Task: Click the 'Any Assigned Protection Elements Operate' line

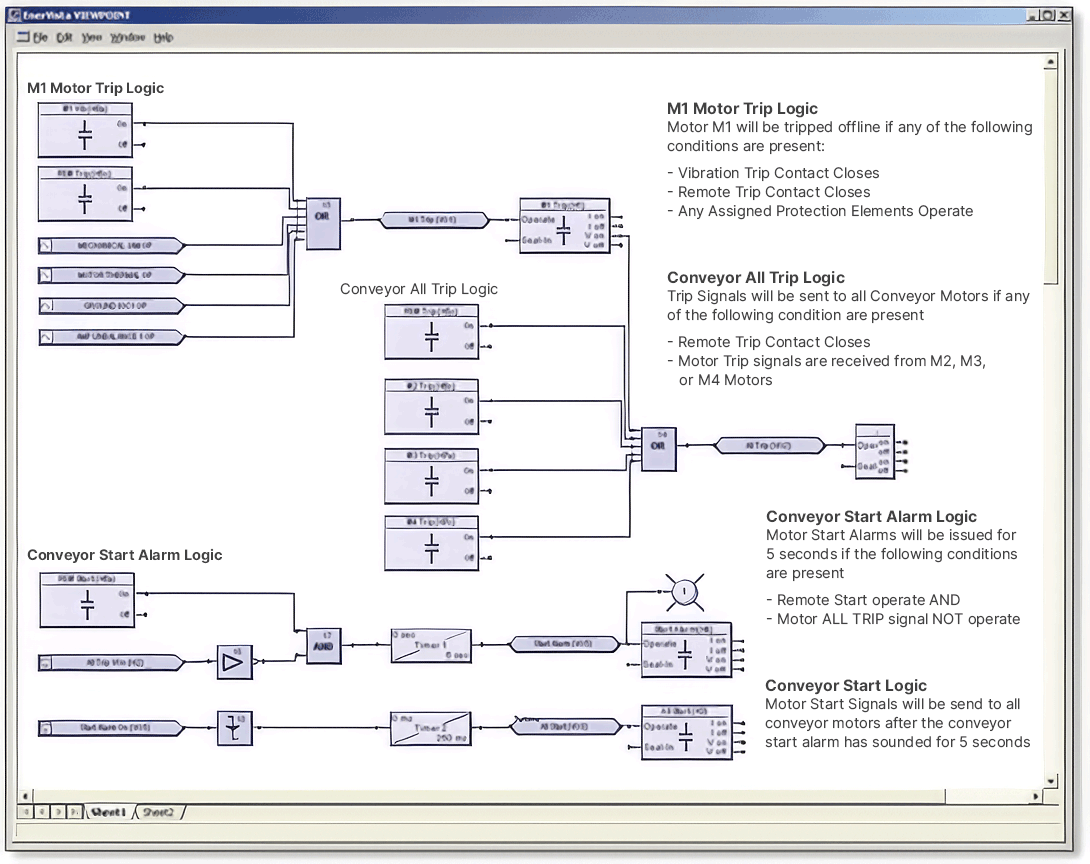Action: point(820,211)
